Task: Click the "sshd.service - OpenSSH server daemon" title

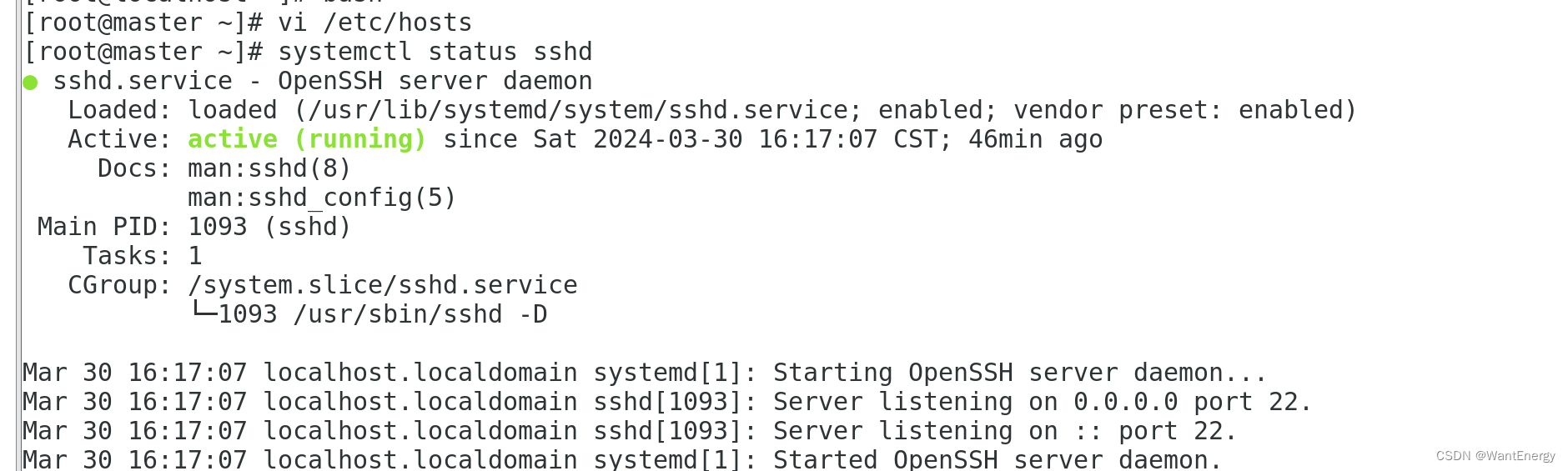Action: click(x=322, y=81)
